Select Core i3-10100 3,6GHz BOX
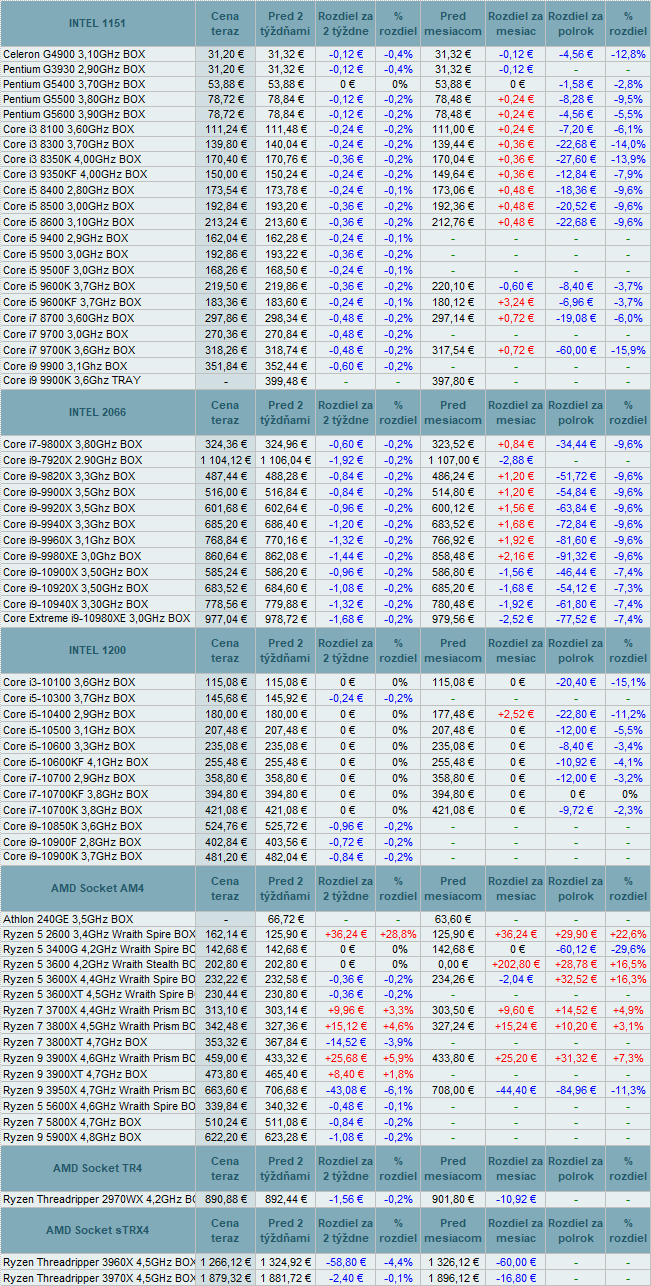The height and width of the screenshot is (1286, 651). pyautogui.click(x=68, y=682)
